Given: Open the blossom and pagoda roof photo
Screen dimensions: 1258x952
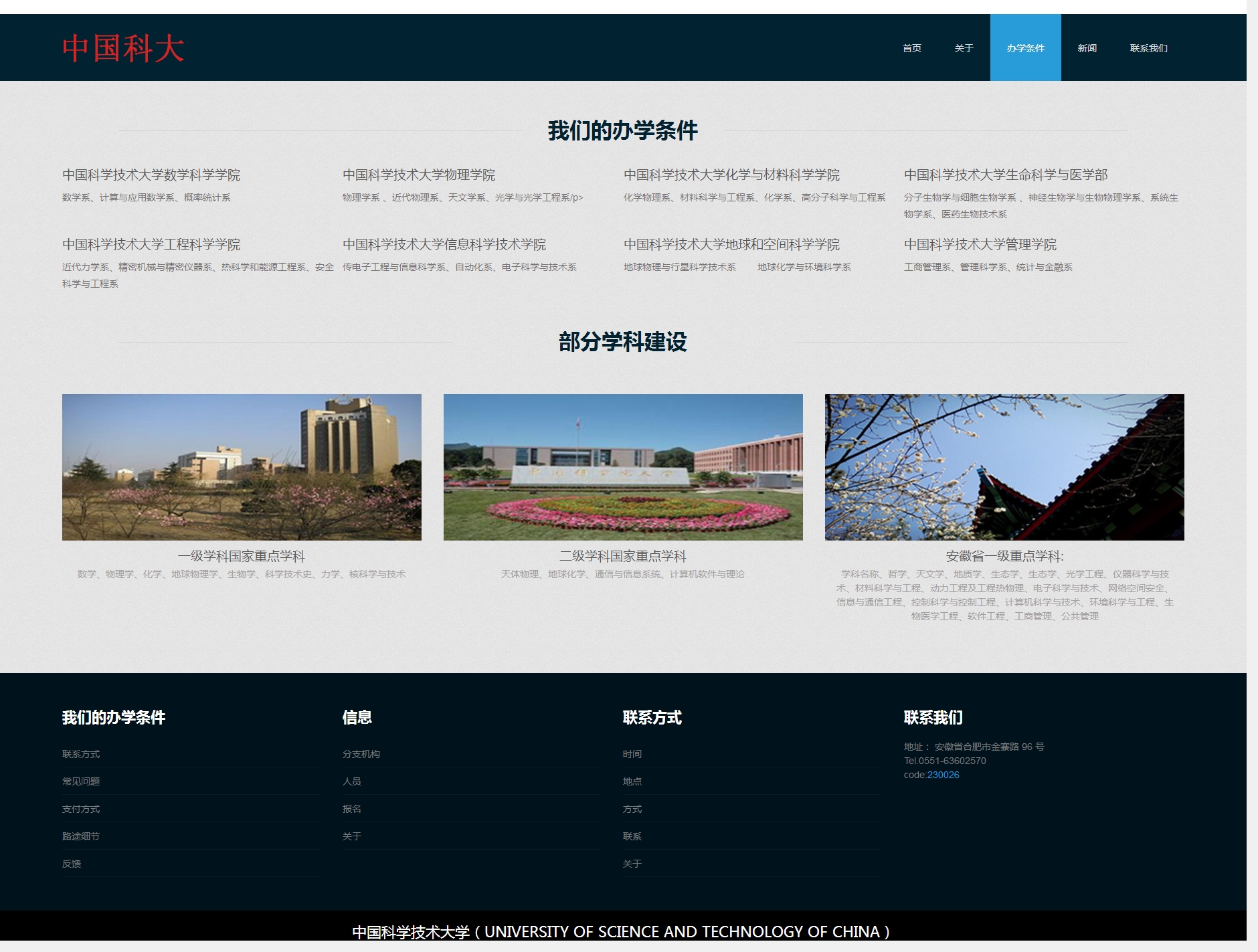Looking at the screenshot, I should pos(1004,467).
